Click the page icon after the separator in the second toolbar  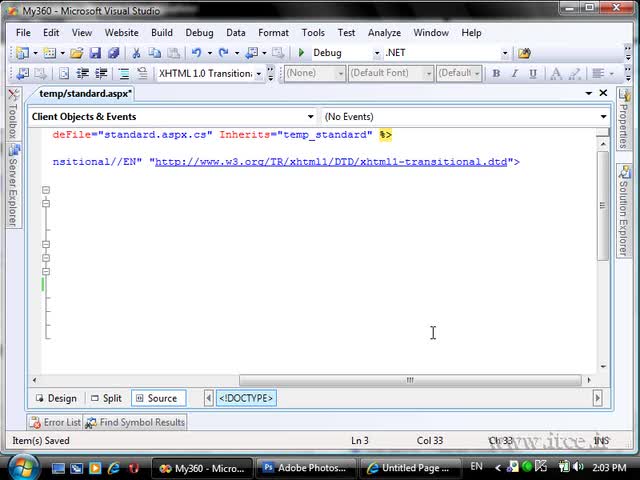(64, 73)
